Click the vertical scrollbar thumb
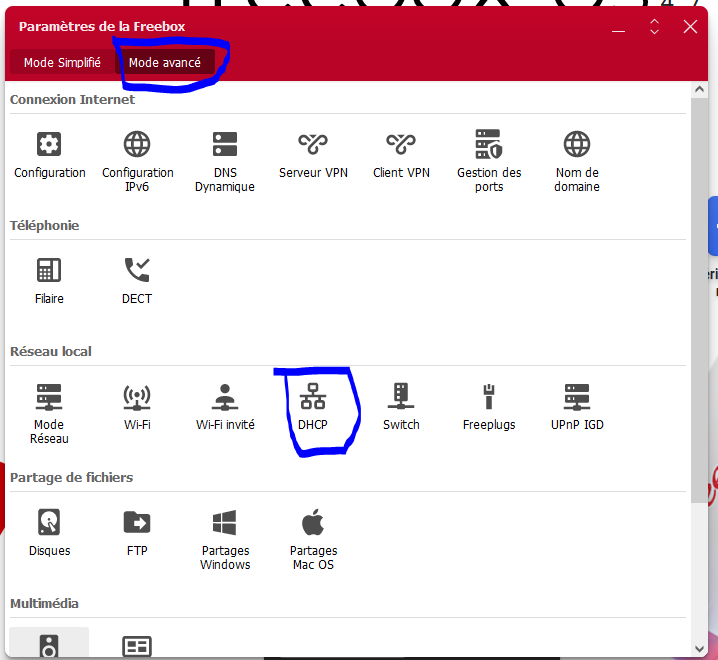This screenshot has width=718, height=660. tap(699, 300)
